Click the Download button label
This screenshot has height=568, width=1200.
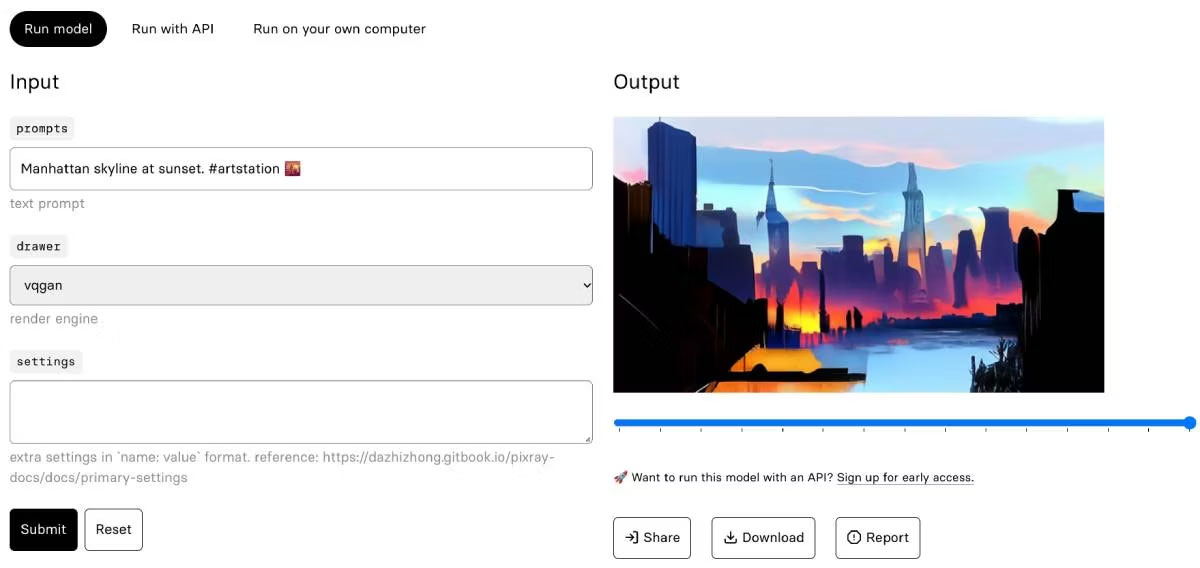pos(773,538)
